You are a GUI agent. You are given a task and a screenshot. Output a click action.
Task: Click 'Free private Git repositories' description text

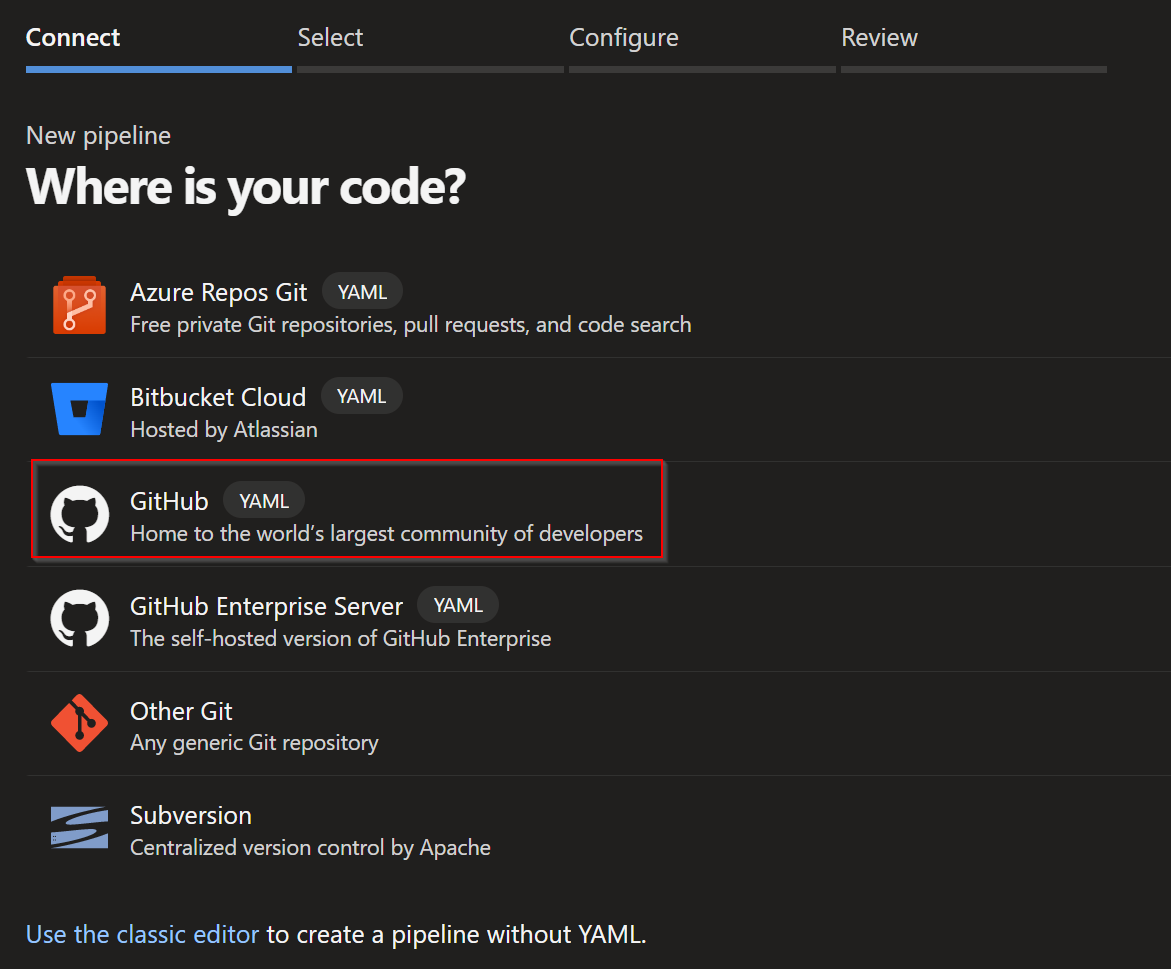click(411, 325)
